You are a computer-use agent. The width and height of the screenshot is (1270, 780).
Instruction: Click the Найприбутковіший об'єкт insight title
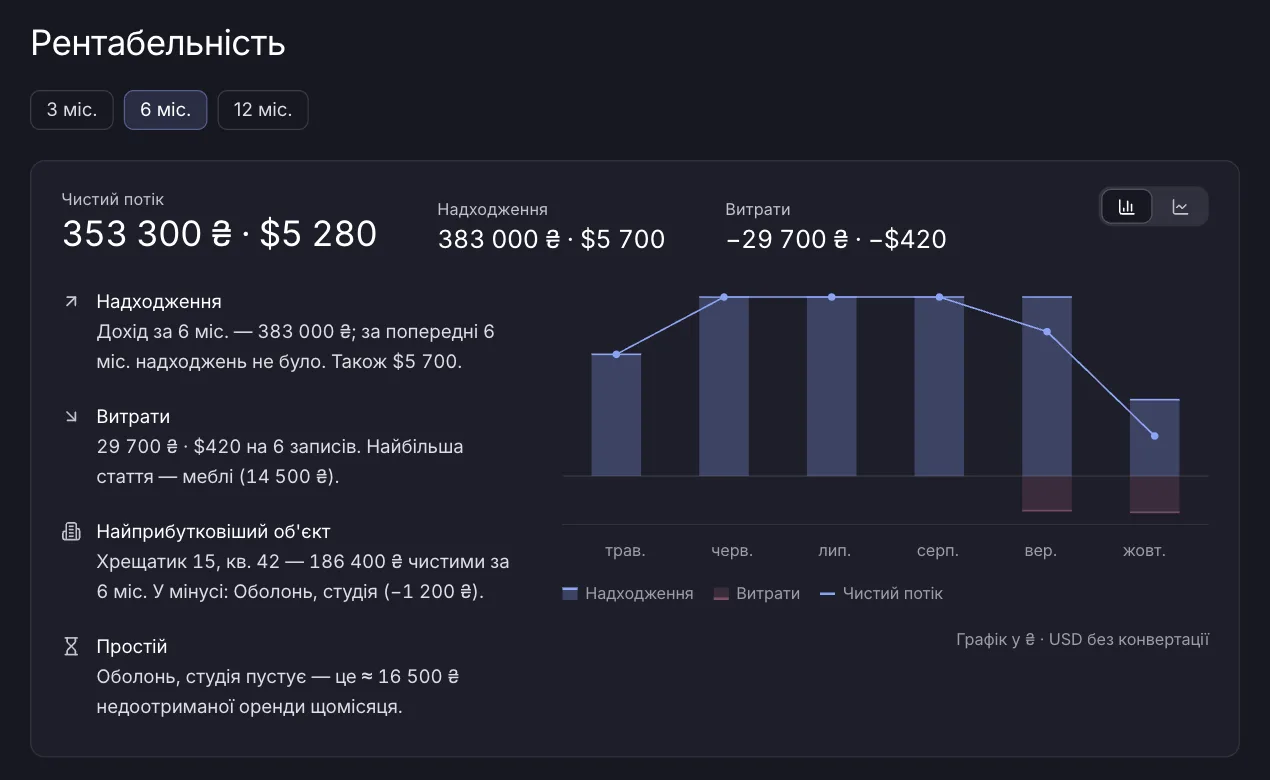coord(213,531)
